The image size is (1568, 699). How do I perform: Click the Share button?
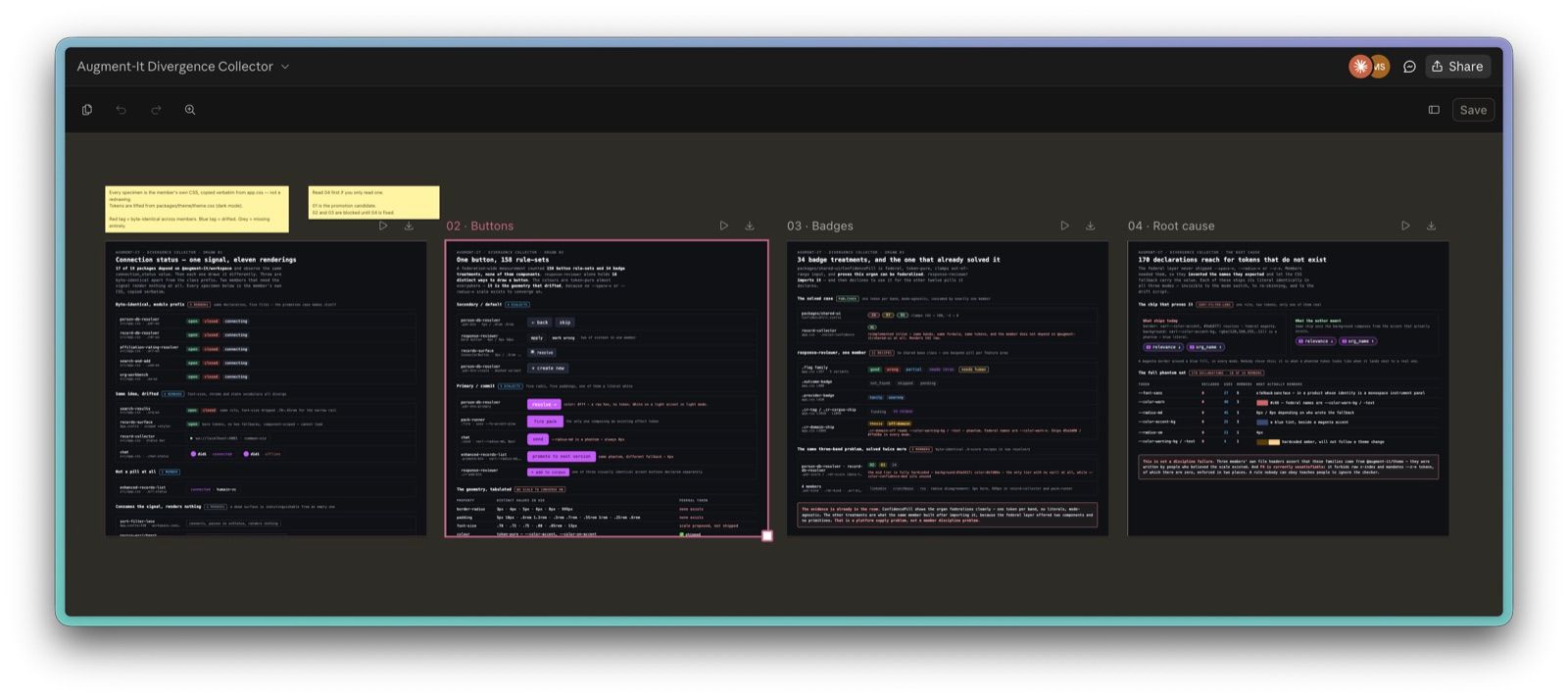(x=1457, y=67)
